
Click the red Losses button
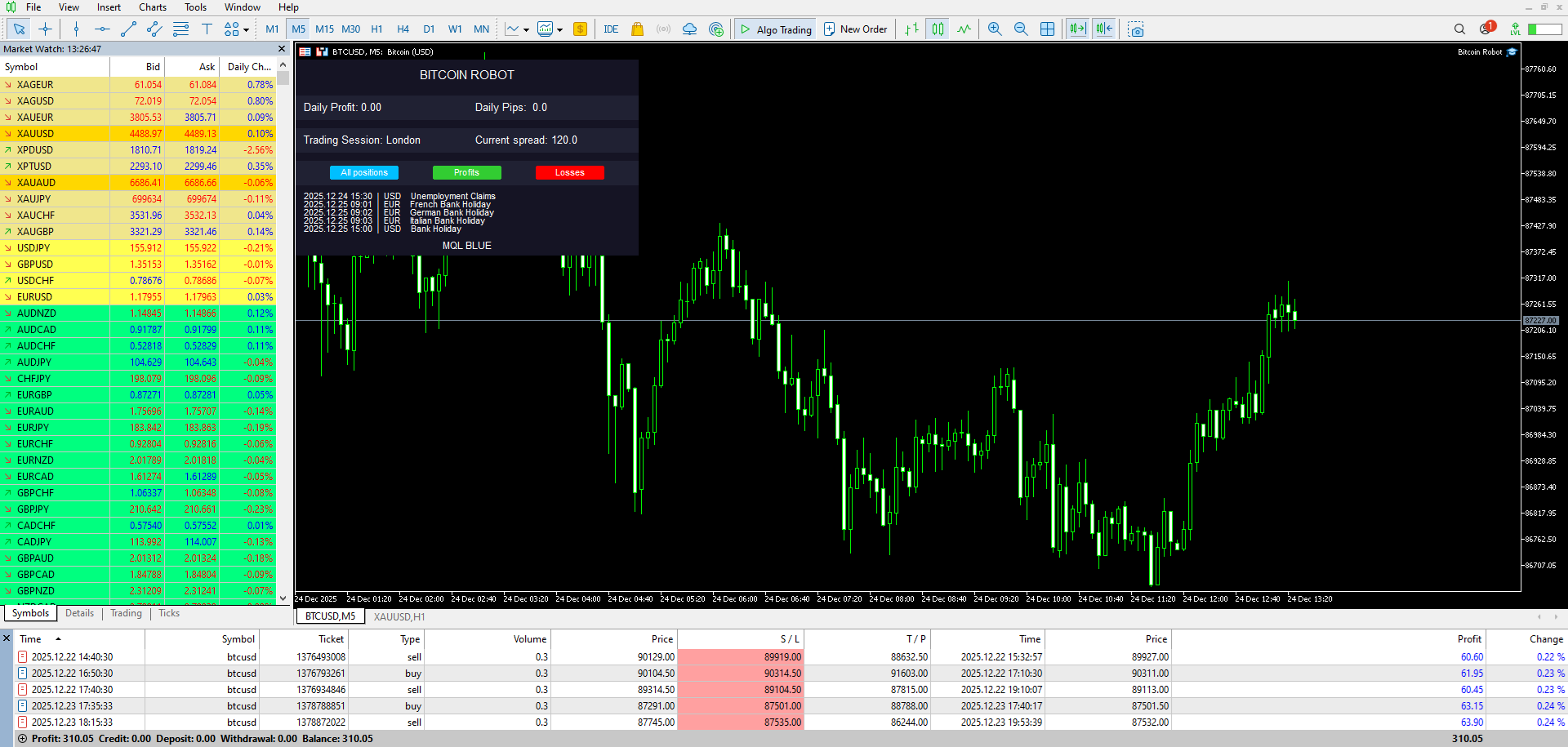pos(570,172)
